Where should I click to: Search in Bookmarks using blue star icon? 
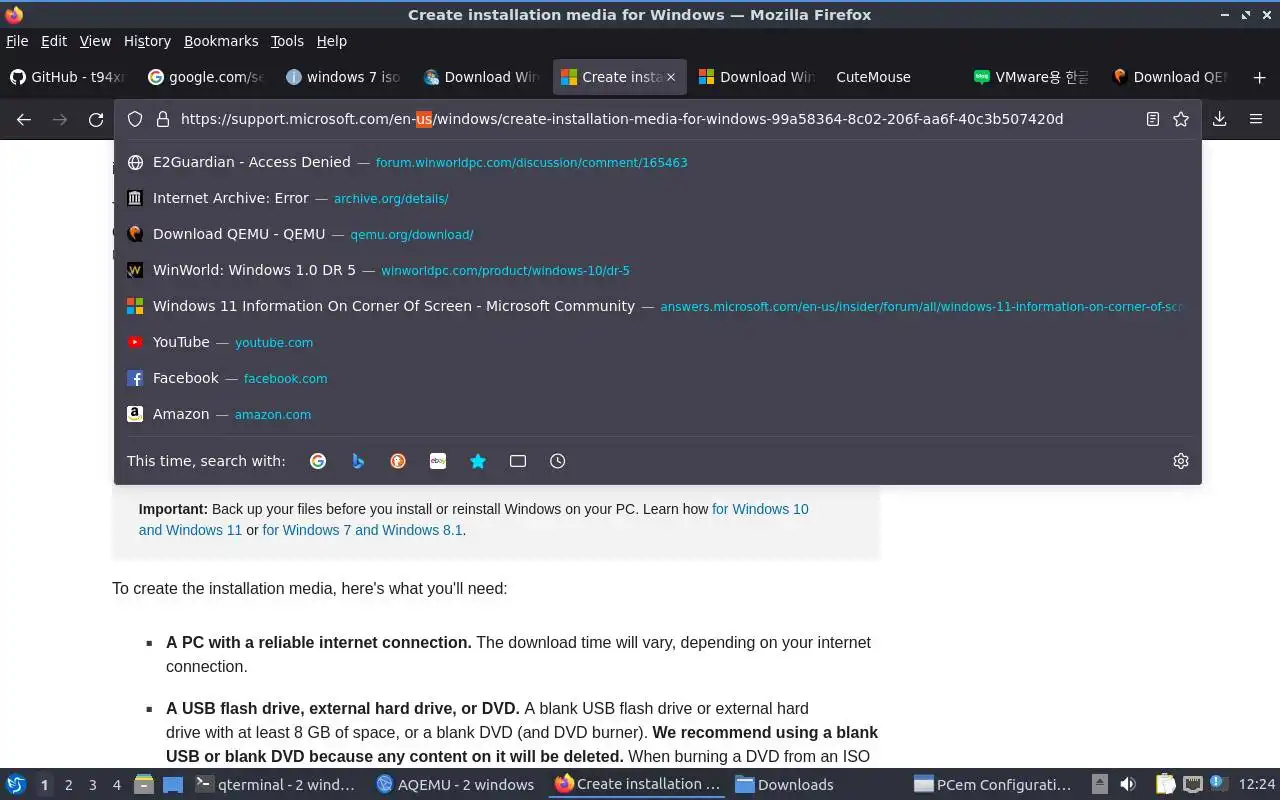coord(478,461)
